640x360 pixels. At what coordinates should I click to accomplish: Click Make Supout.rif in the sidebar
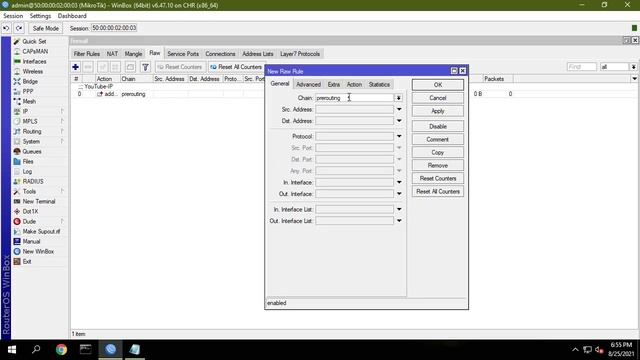[x=41, y=231]
